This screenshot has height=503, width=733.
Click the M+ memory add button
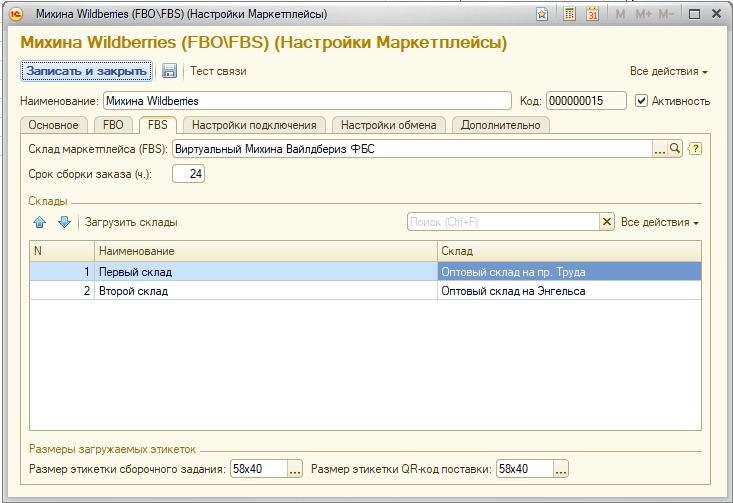pyautogui.click(x=643, y=14)
